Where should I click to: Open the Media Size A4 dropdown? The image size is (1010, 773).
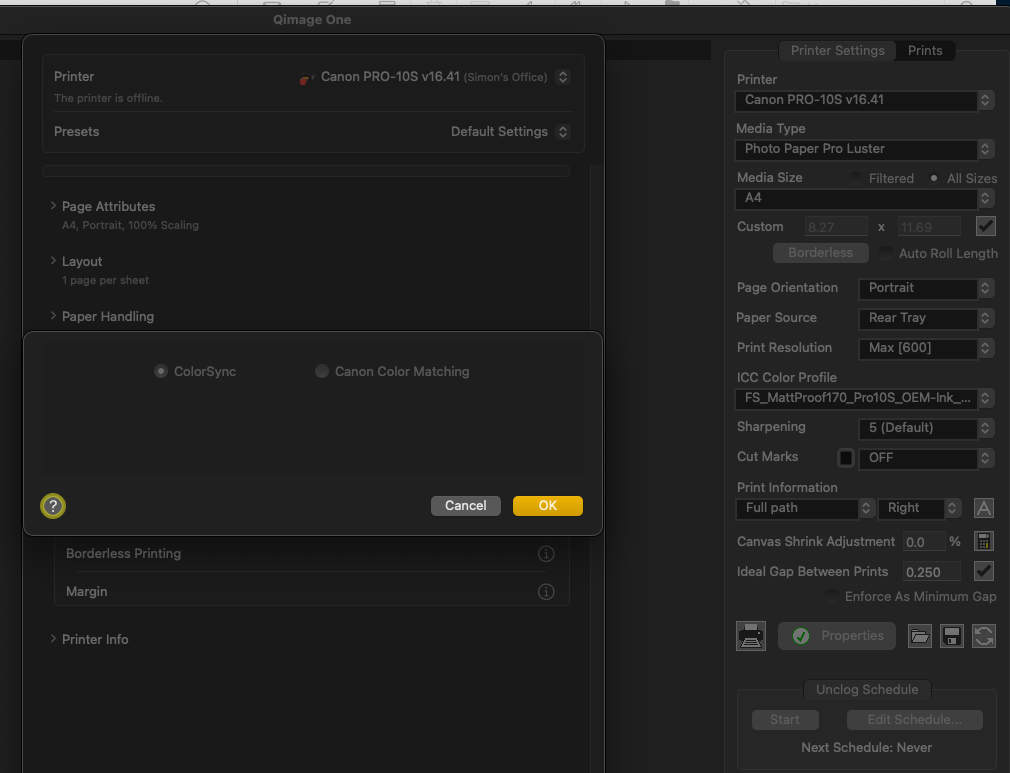pos(864,198)
